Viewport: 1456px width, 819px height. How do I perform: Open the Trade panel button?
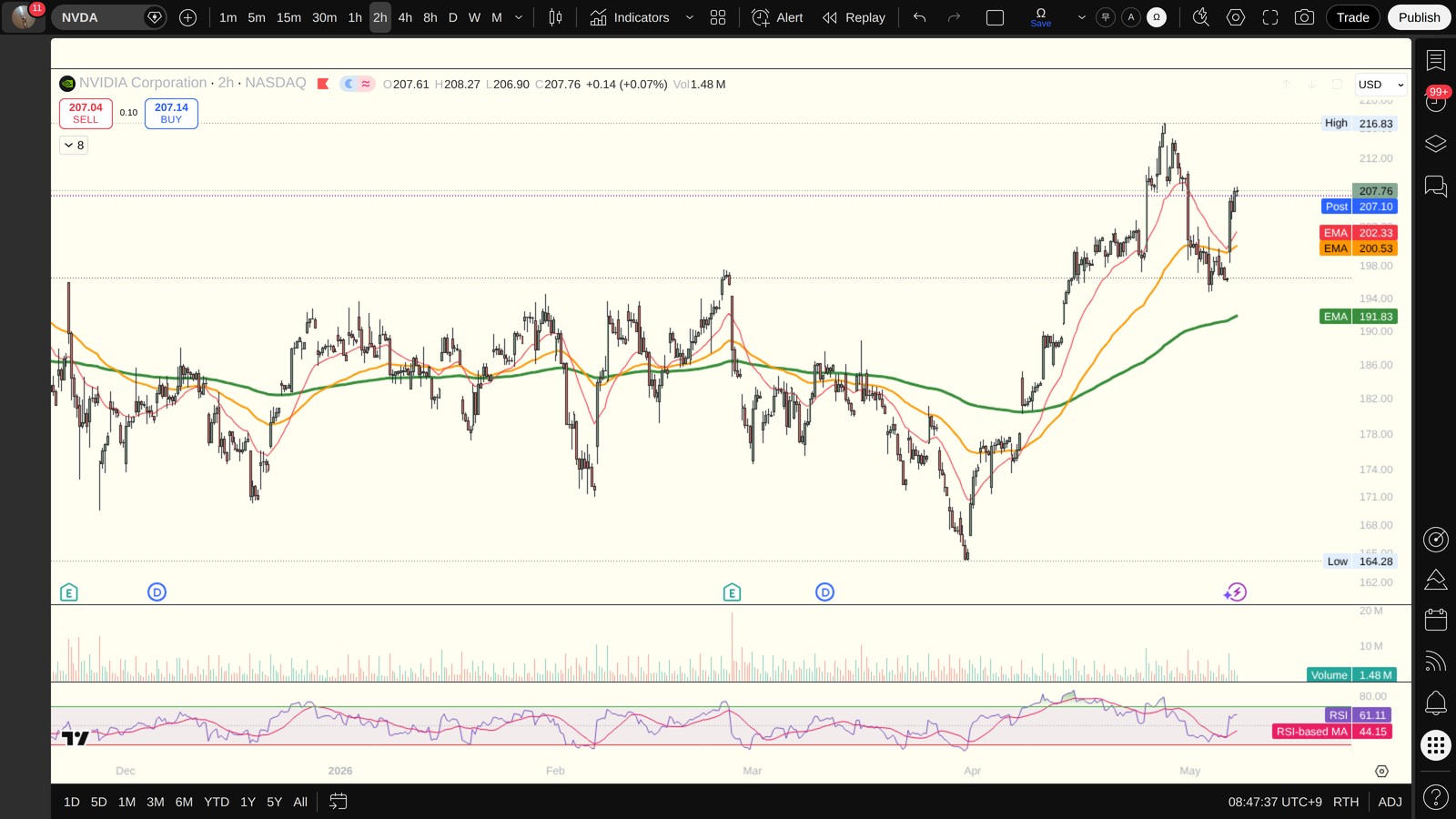(1352, 17)
